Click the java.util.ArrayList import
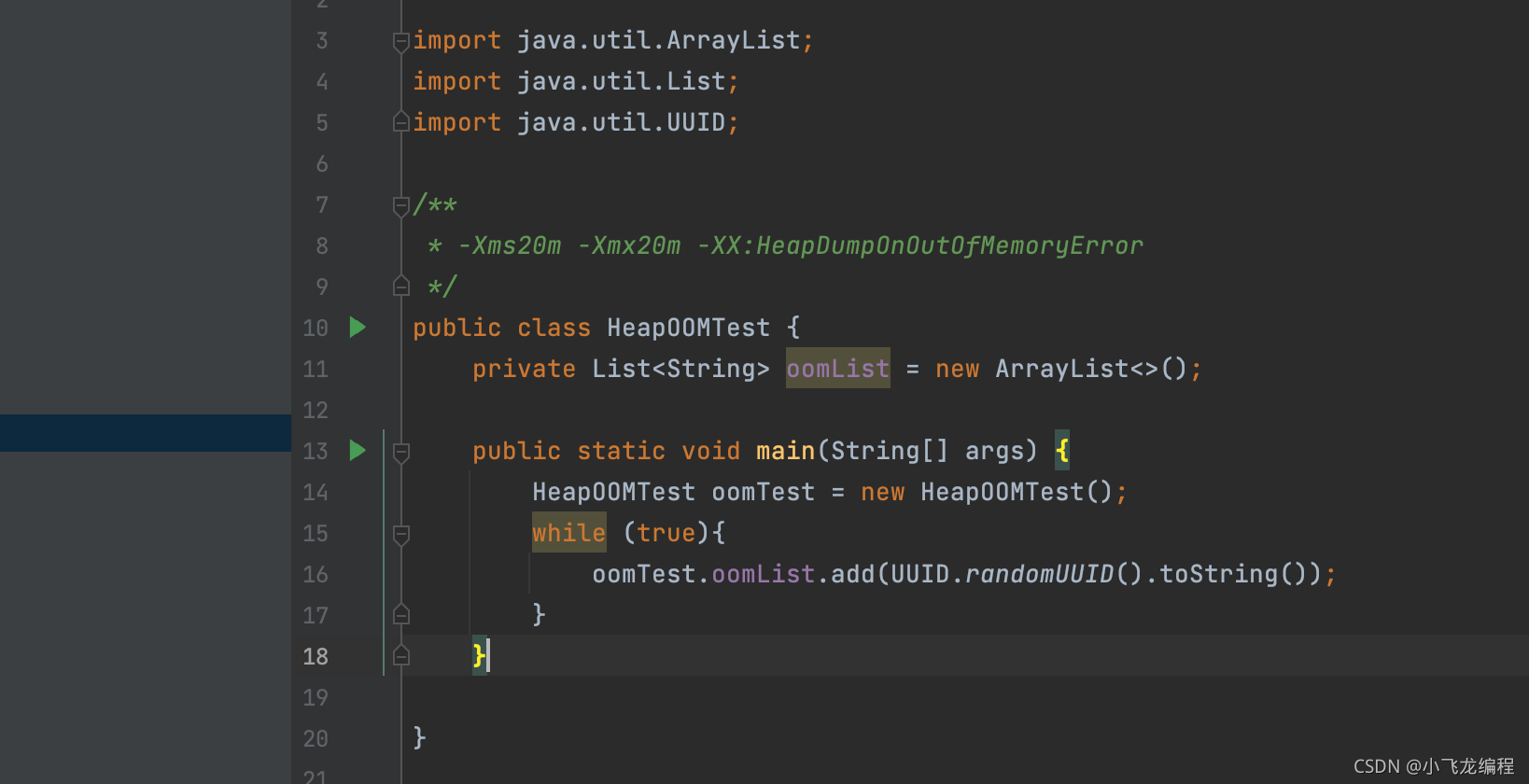The image size is (1529, 784). click(x=659, y=40)
